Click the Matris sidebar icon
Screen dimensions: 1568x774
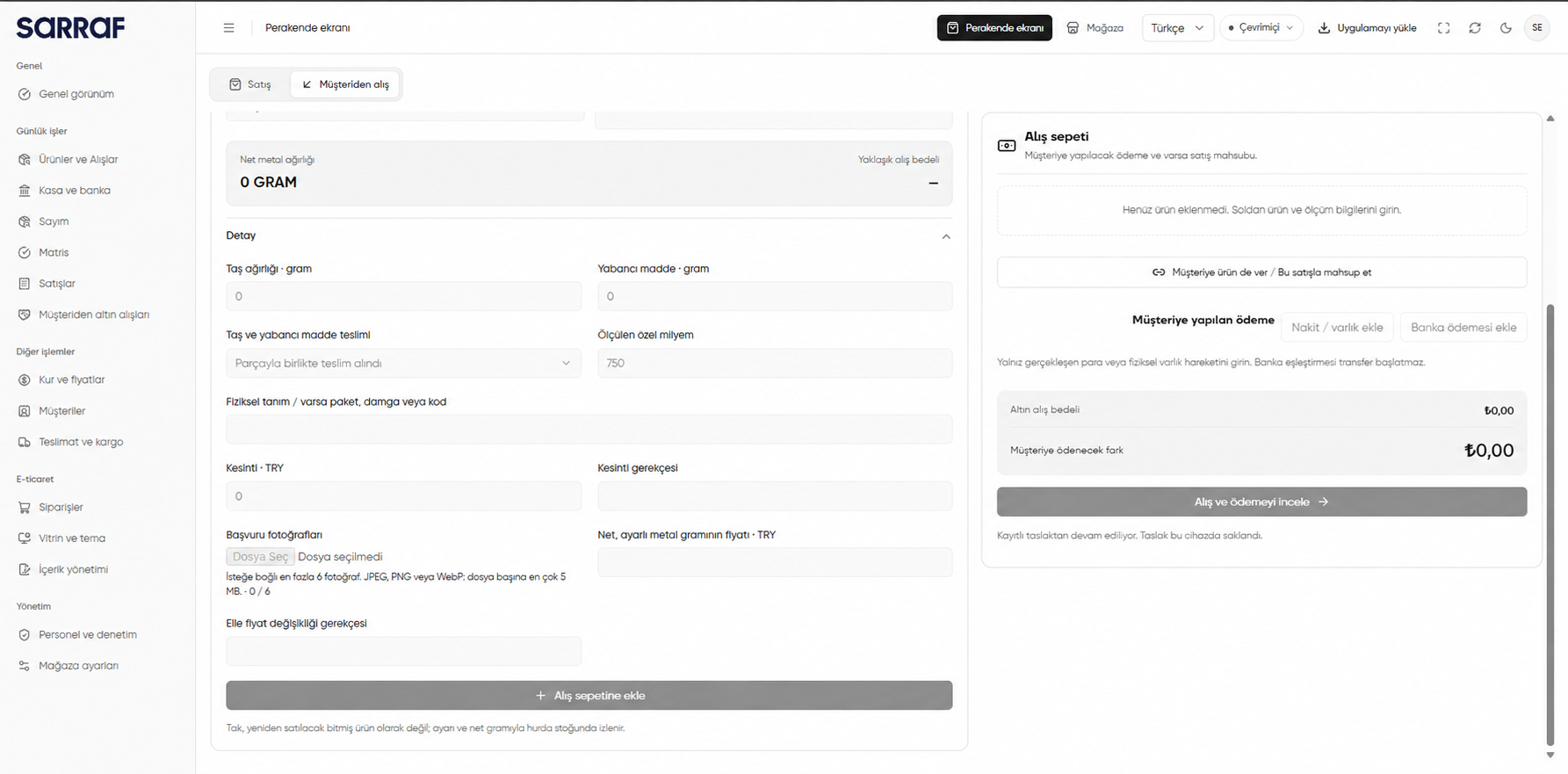click(x=25, y=253)
